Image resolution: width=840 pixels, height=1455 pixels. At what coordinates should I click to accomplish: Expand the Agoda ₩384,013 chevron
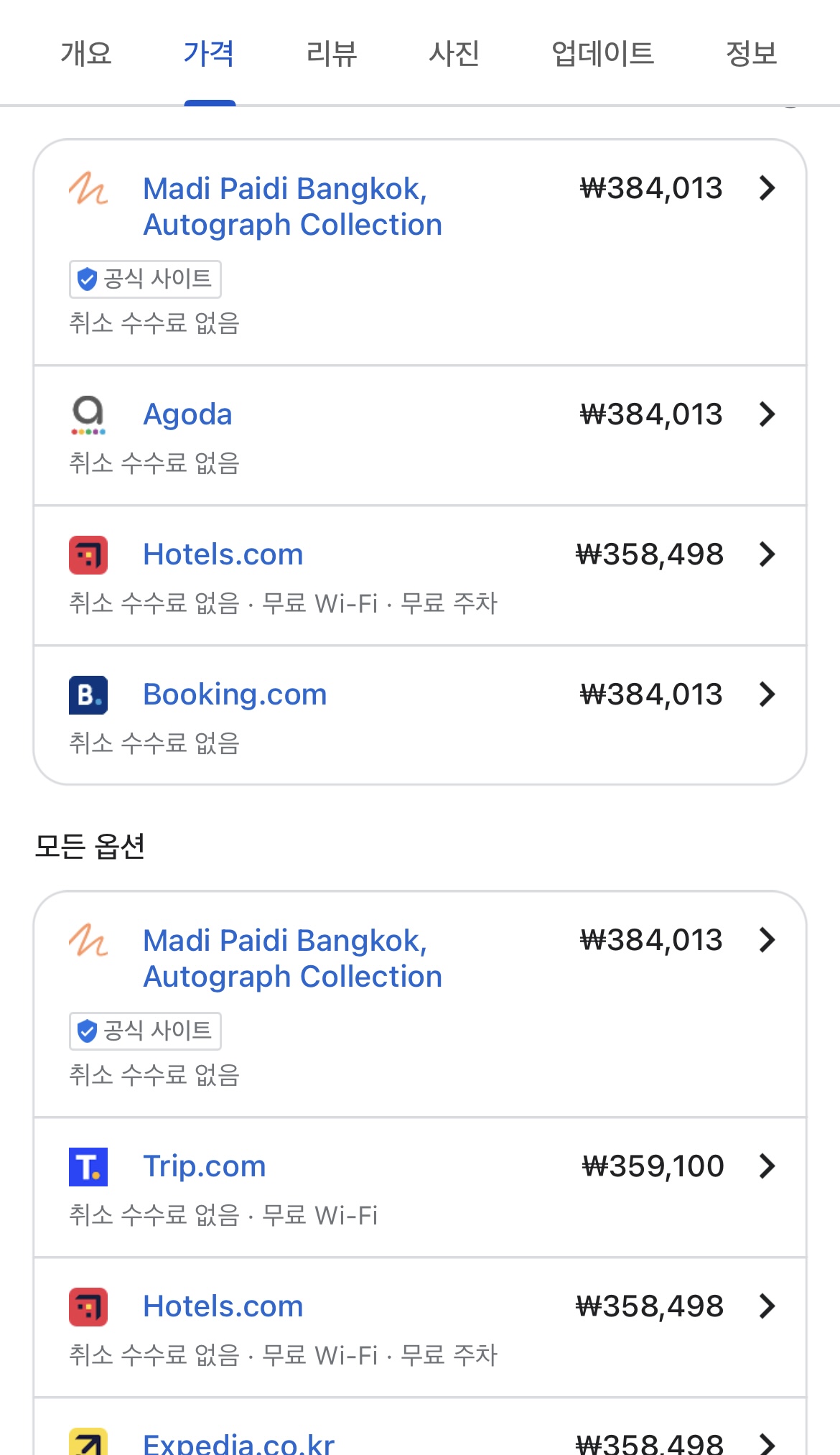pyautogui.click(x=767, y=414)
